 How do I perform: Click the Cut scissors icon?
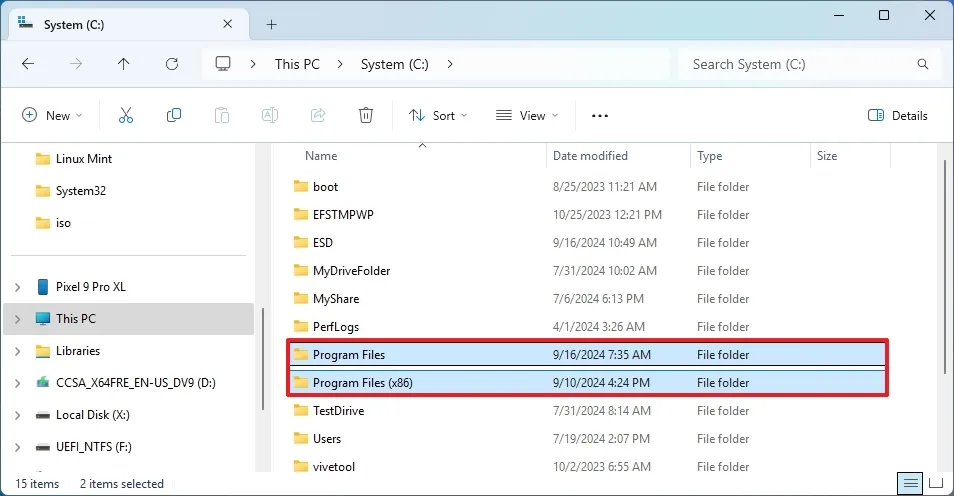click(x=126, y=115)
